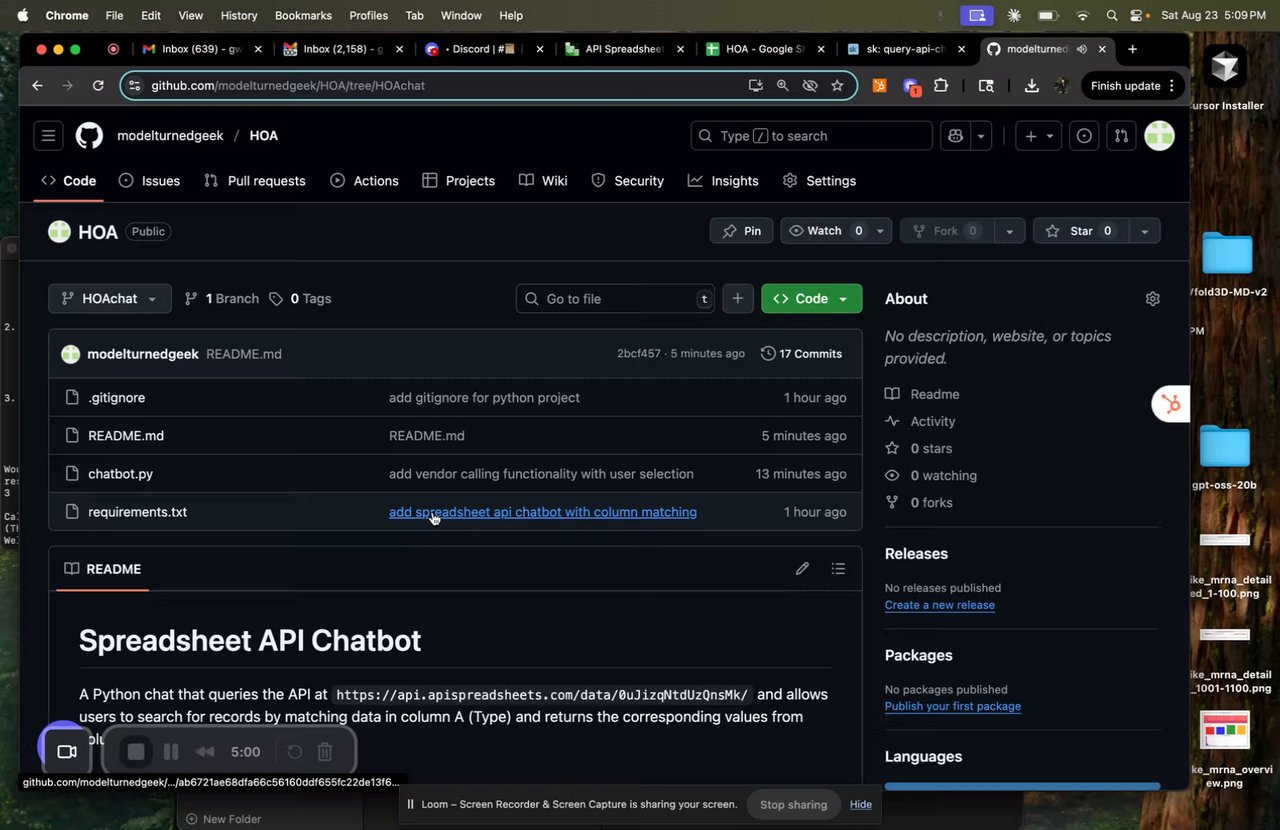Click Publish your first package link

pos(953,706)
